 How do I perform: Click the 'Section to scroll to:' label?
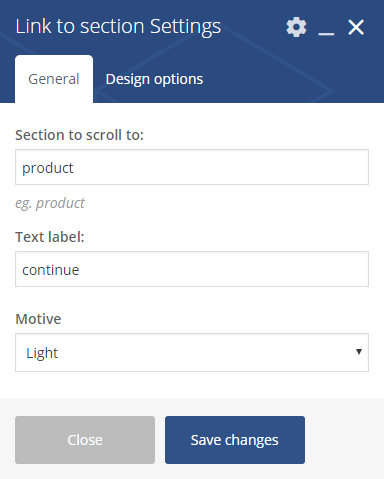(x=79, y=135)
